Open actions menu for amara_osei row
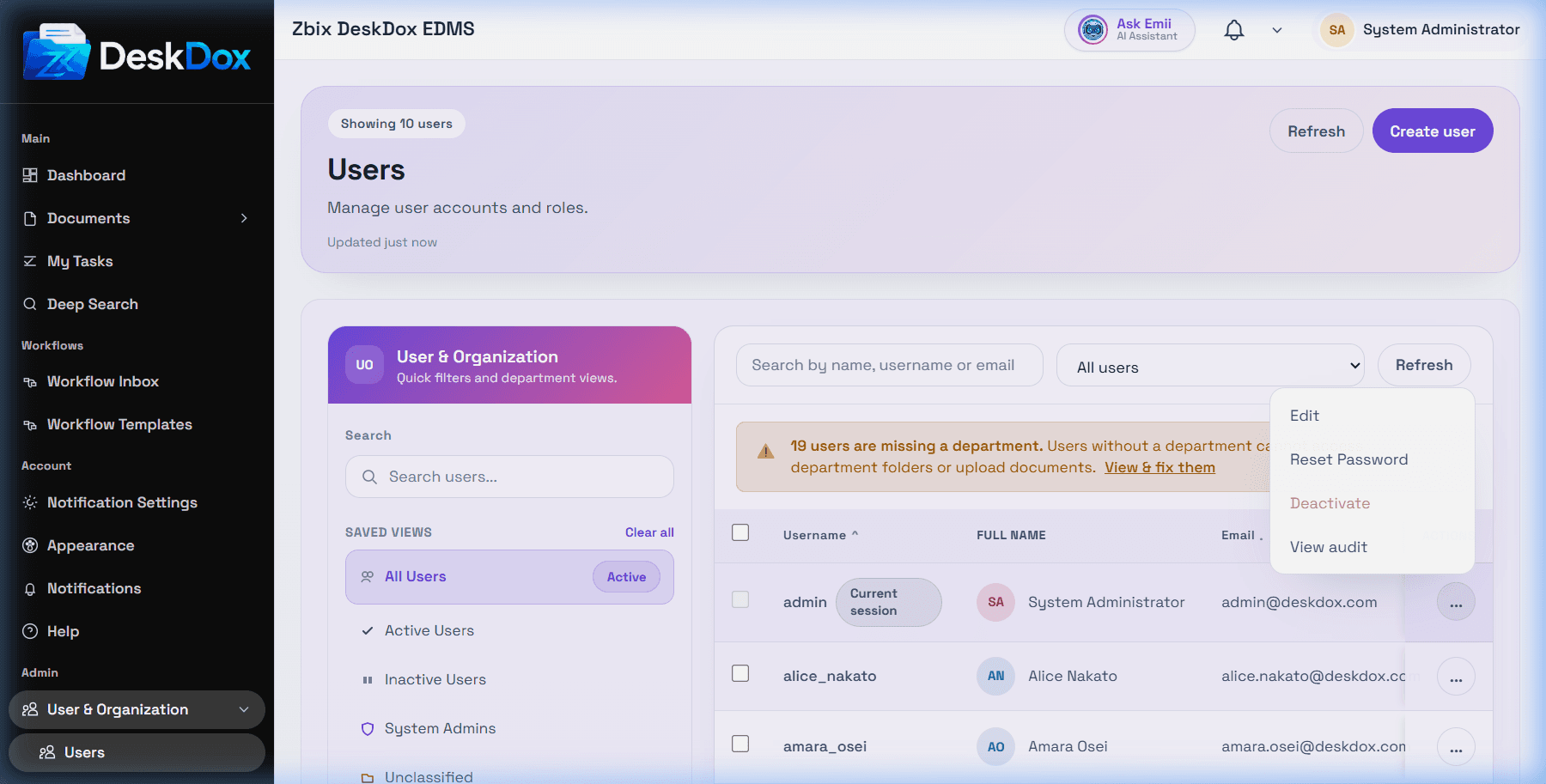The image size is (1546, 784). click(x=1456, y=747)
